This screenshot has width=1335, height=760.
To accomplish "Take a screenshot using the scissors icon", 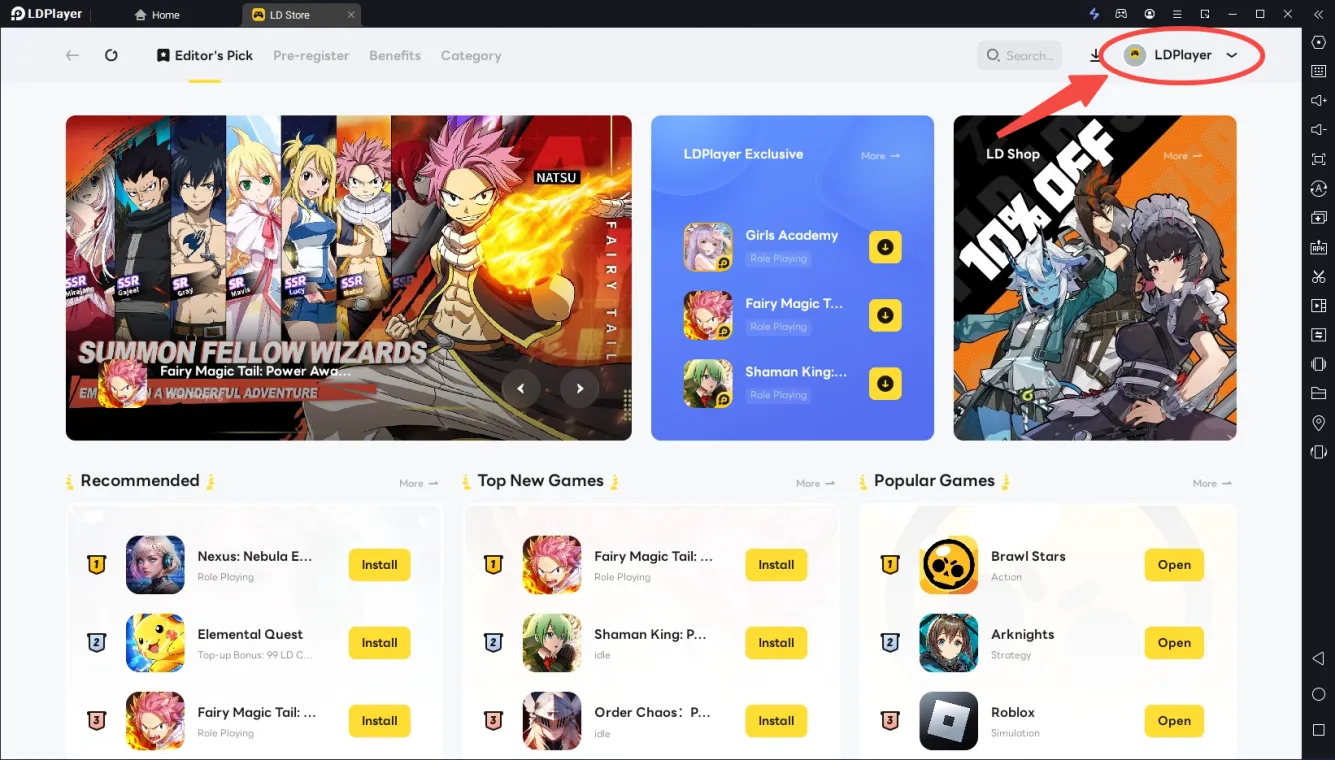I will pyautogui.click(x=1318, y=276).
